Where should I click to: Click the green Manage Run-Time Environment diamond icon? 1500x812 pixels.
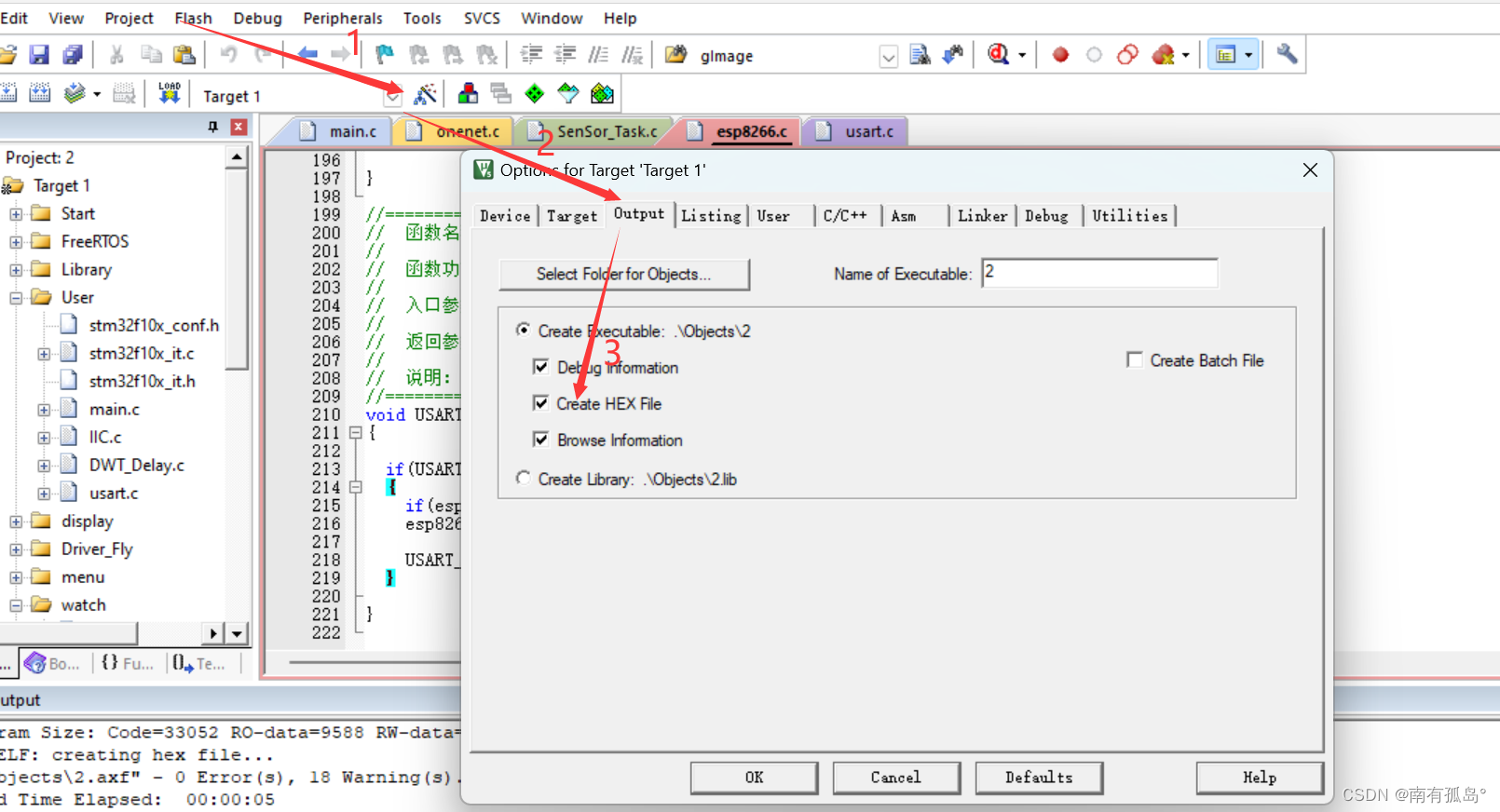click(535, 93)
